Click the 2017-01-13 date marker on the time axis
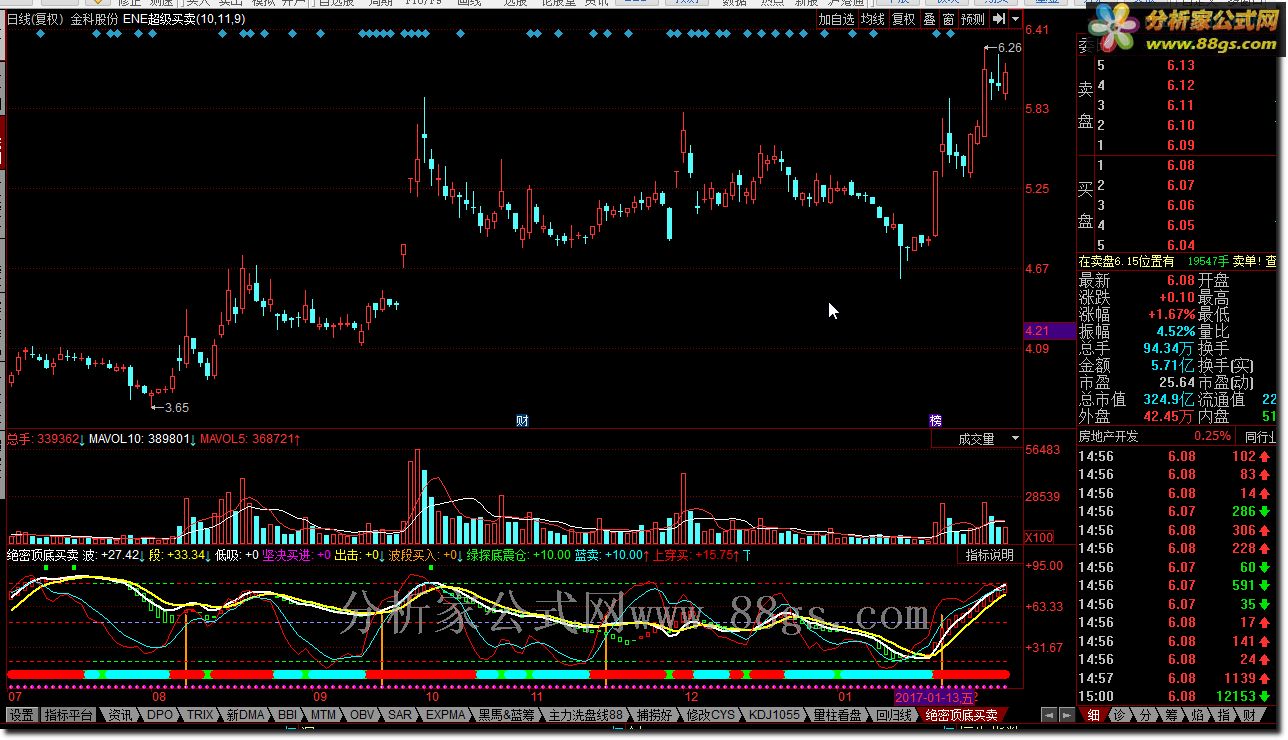 pyautogui.click(x=934, y=696)
